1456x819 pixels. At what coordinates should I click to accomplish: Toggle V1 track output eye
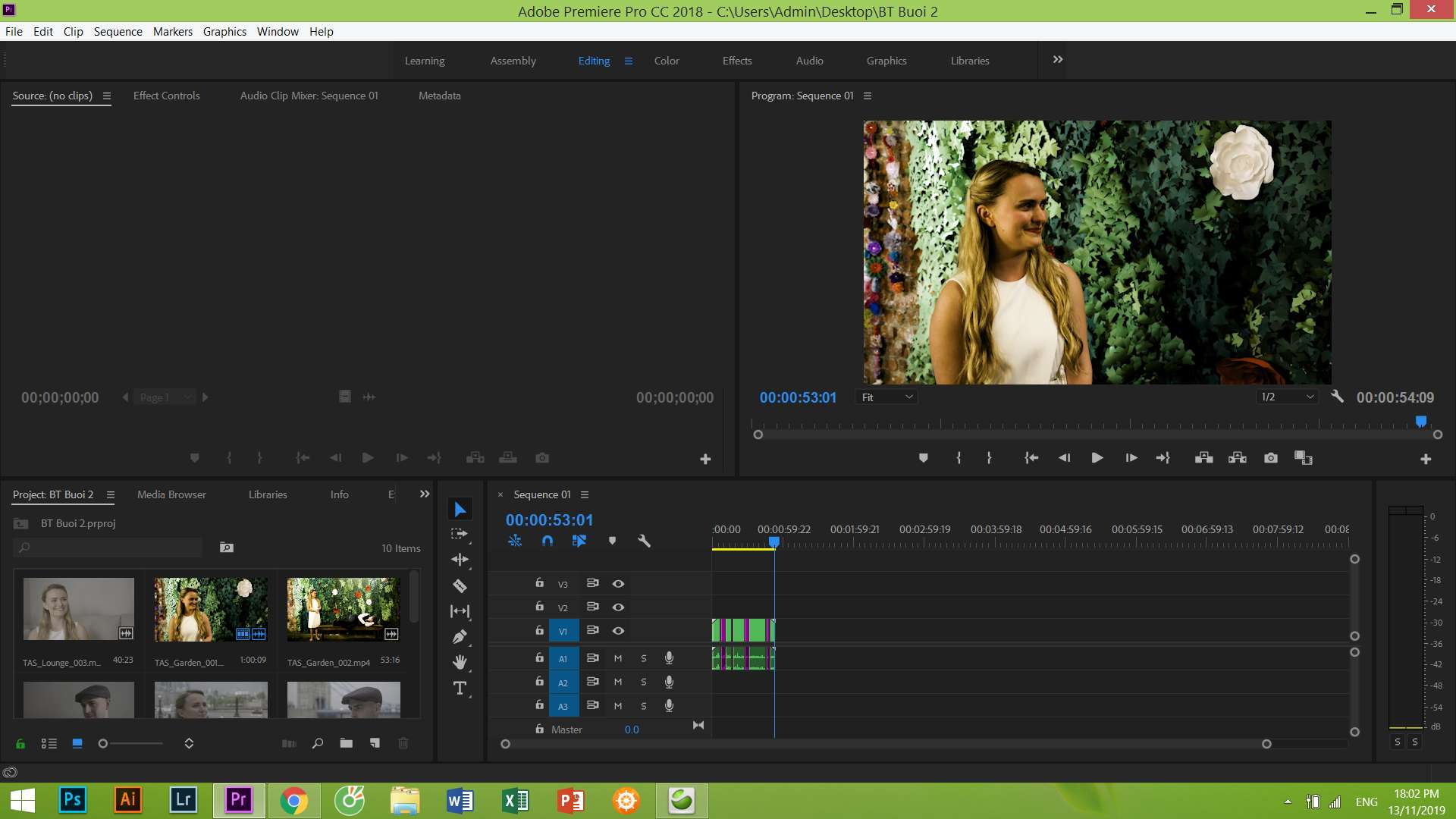click(x=618, y=631)
